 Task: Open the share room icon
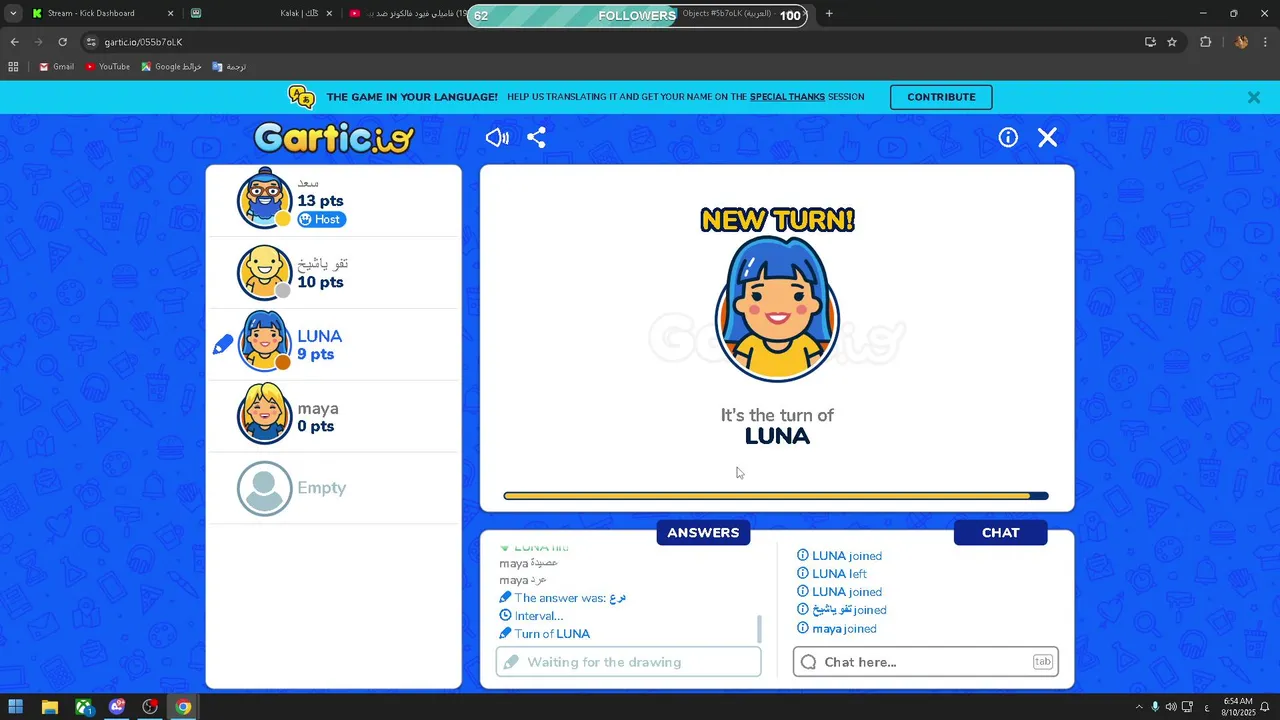click(536, 138)
